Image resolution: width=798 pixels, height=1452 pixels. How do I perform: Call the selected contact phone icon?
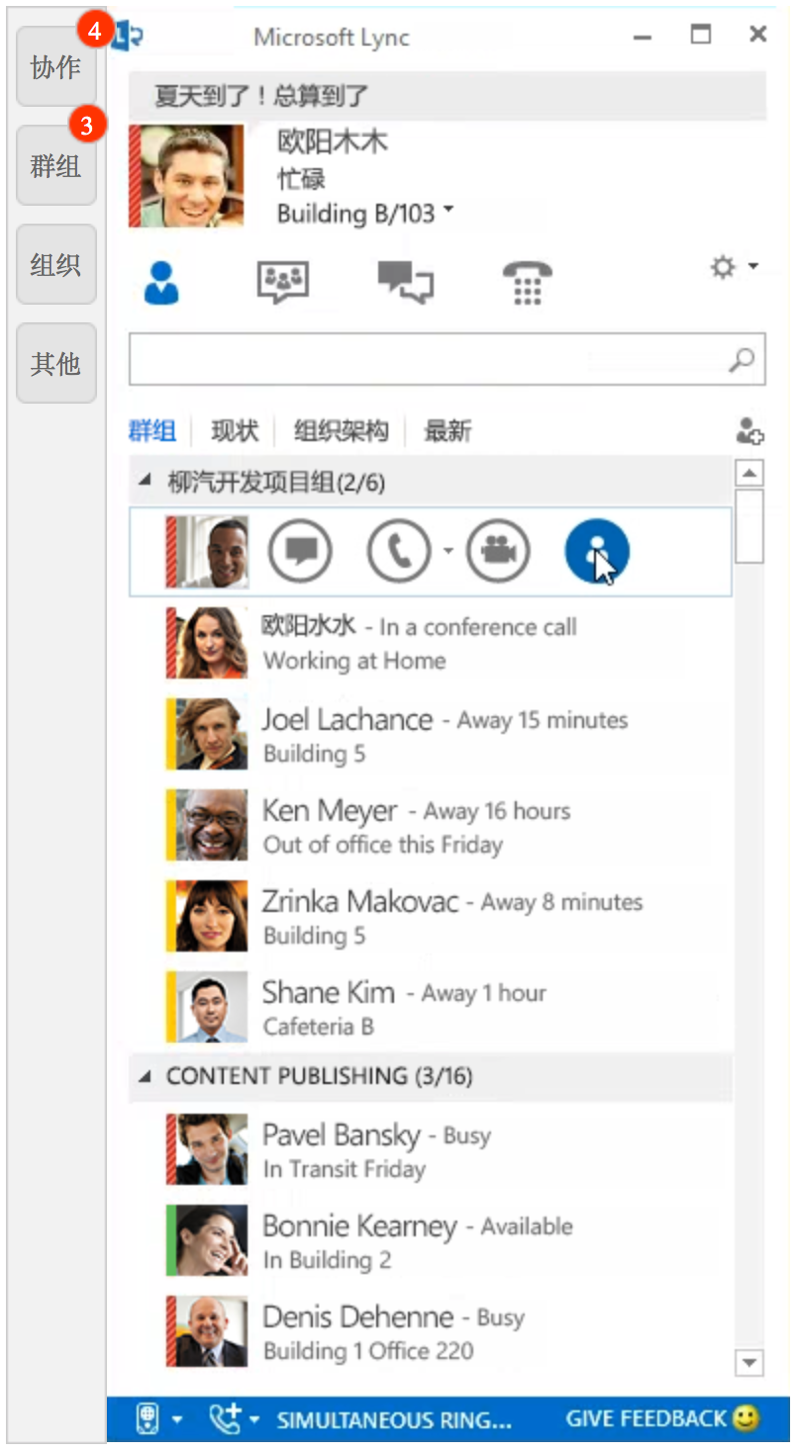click(399, 551)
